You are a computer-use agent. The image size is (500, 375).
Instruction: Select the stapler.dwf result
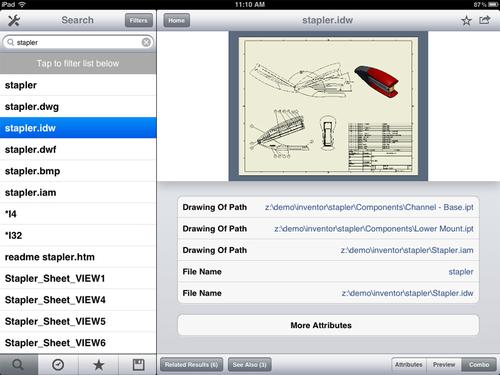(x=78, y=150)
